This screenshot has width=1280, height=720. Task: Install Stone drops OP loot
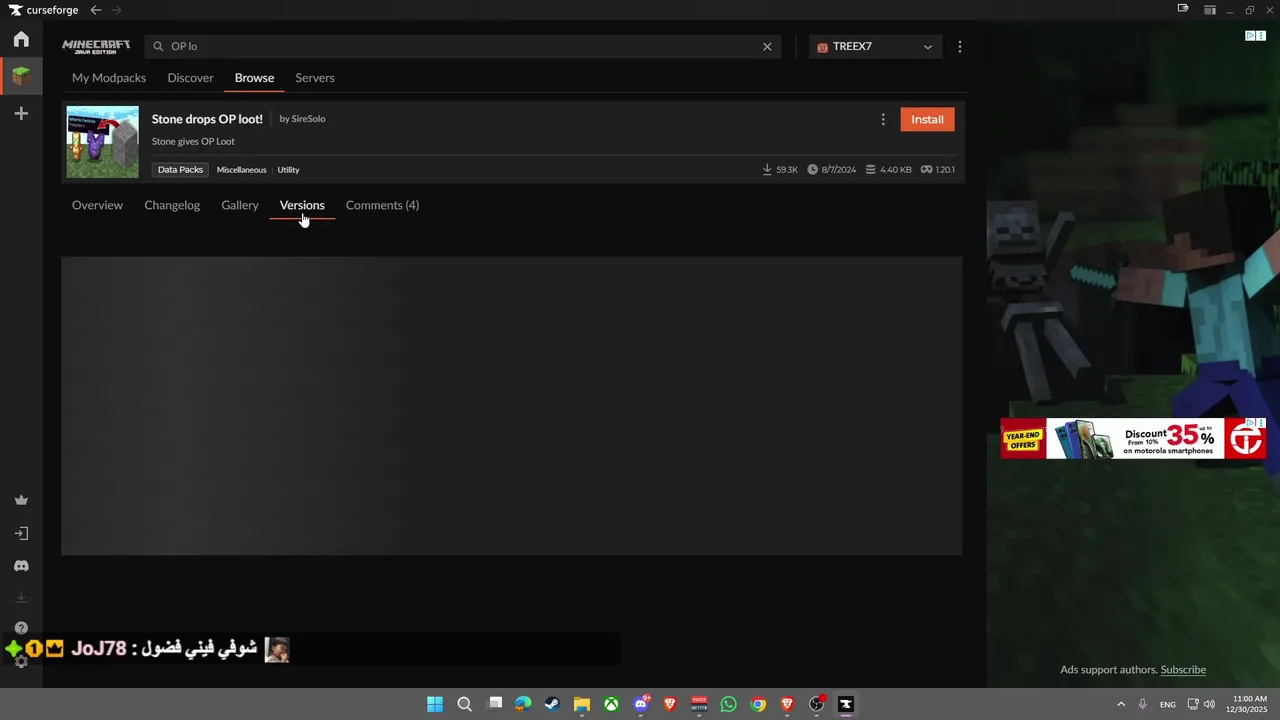pos(927,119)
